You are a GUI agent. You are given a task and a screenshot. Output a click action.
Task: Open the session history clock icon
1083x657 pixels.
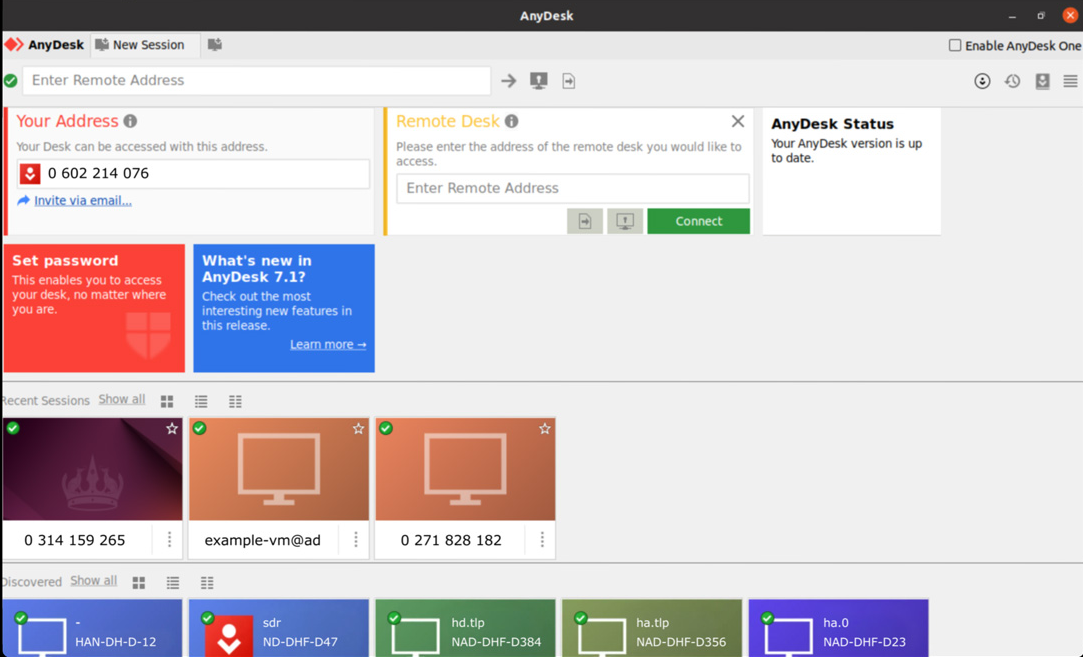1013,81
